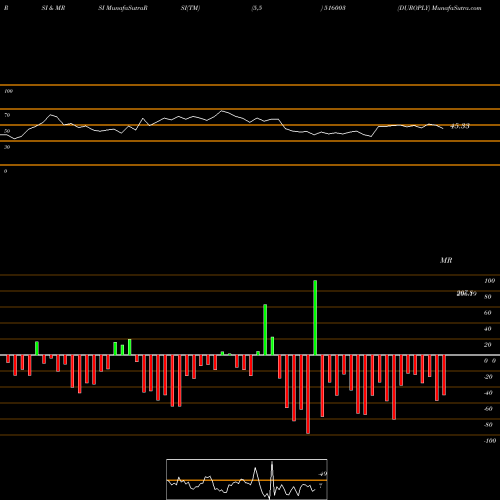Open the mini overview chart thumbnail at the bottom
Screen dimensions: 500x500
247,479
